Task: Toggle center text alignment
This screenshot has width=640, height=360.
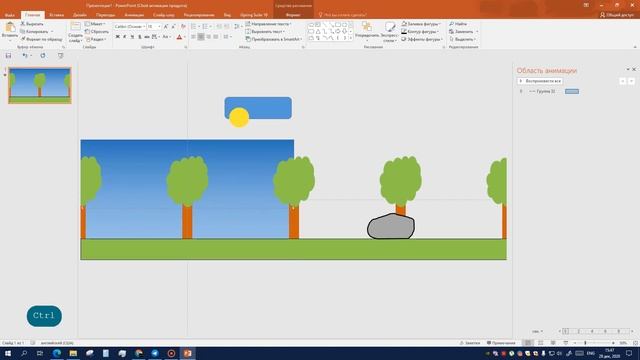Action: coord(201,37)
